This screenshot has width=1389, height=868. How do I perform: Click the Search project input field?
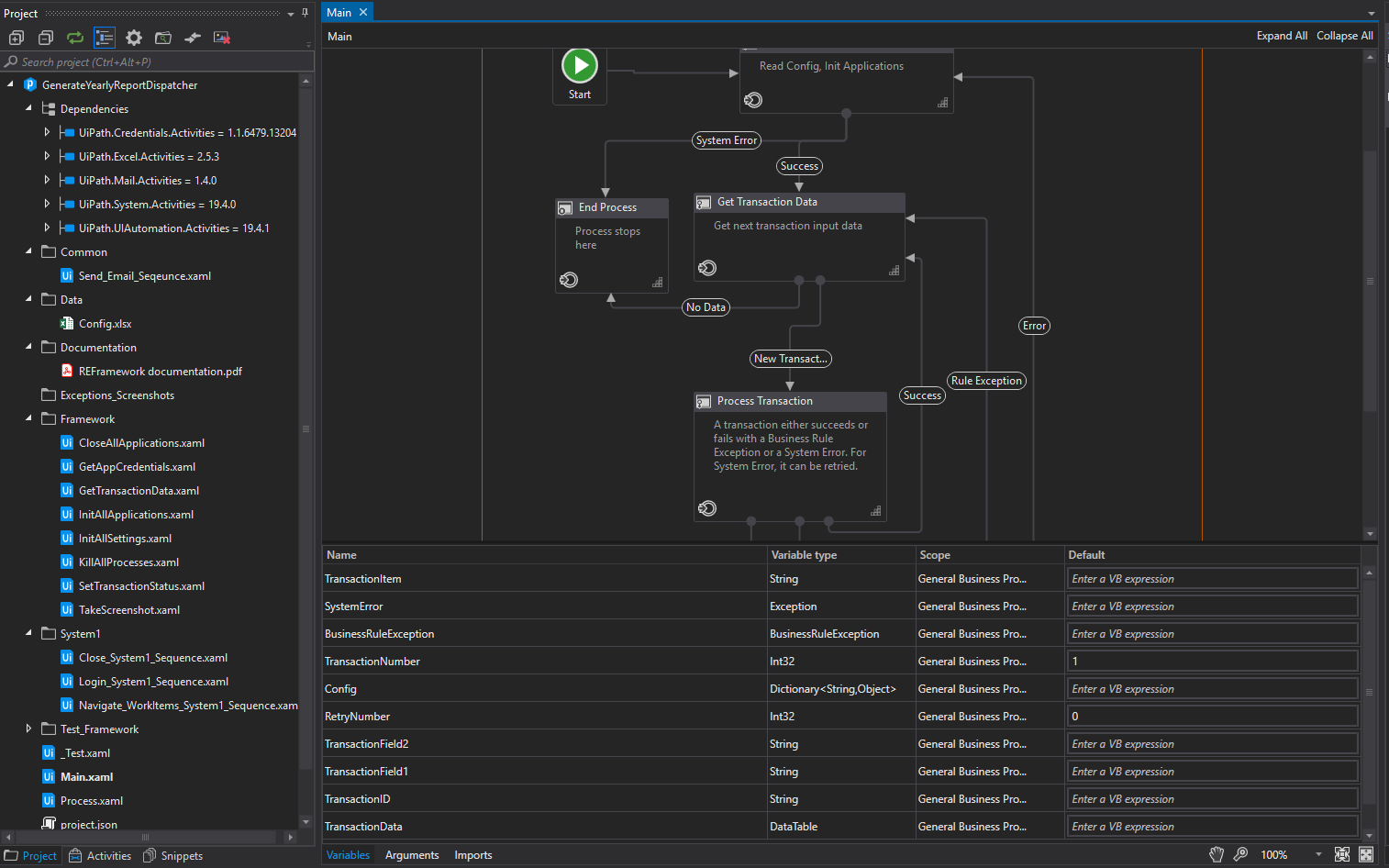(x=157, y=61)
